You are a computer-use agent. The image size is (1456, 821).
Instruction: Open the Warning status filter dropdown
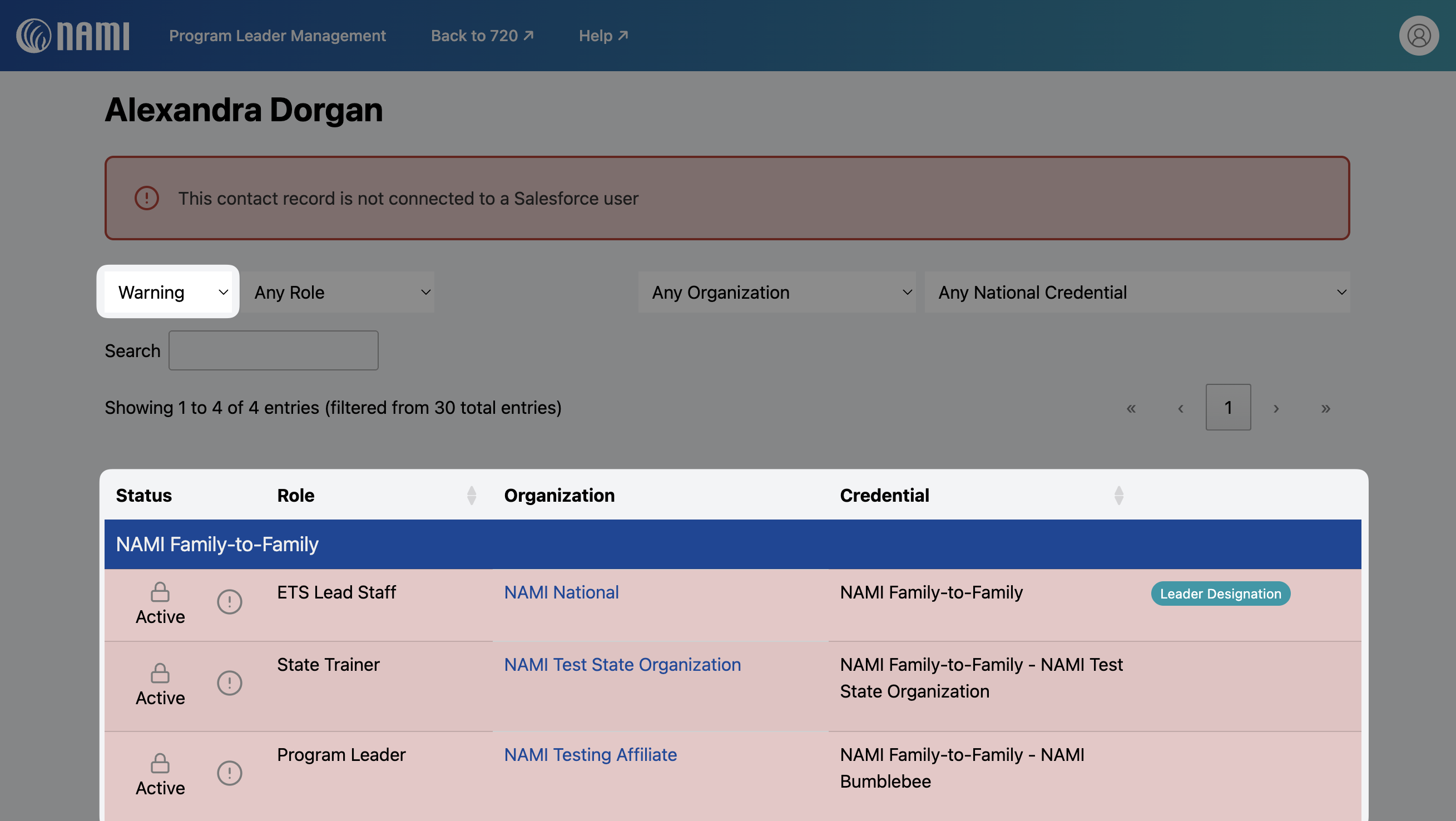(169, 293)
